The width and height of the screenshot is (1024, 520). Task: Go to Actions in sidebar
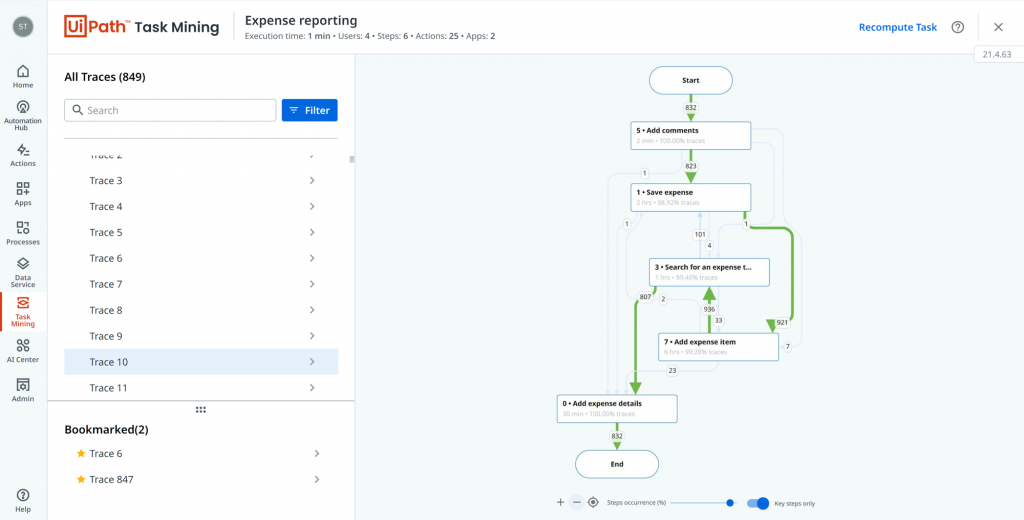coord(24,155)
